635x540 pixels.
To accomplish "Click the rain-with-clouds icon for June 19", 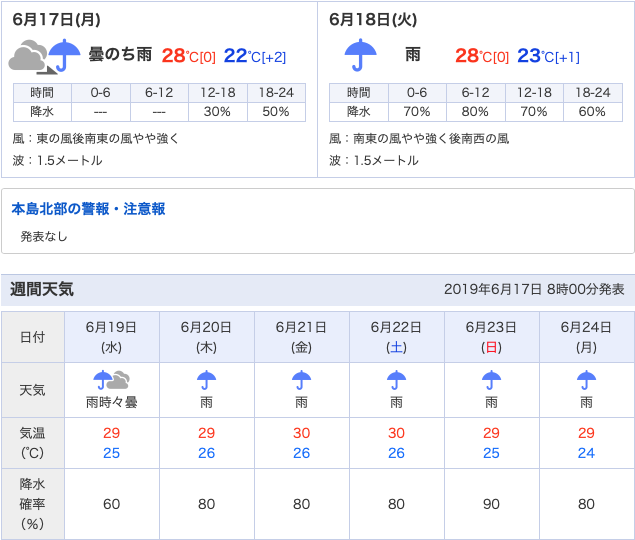I will click(x=111, y=380).
